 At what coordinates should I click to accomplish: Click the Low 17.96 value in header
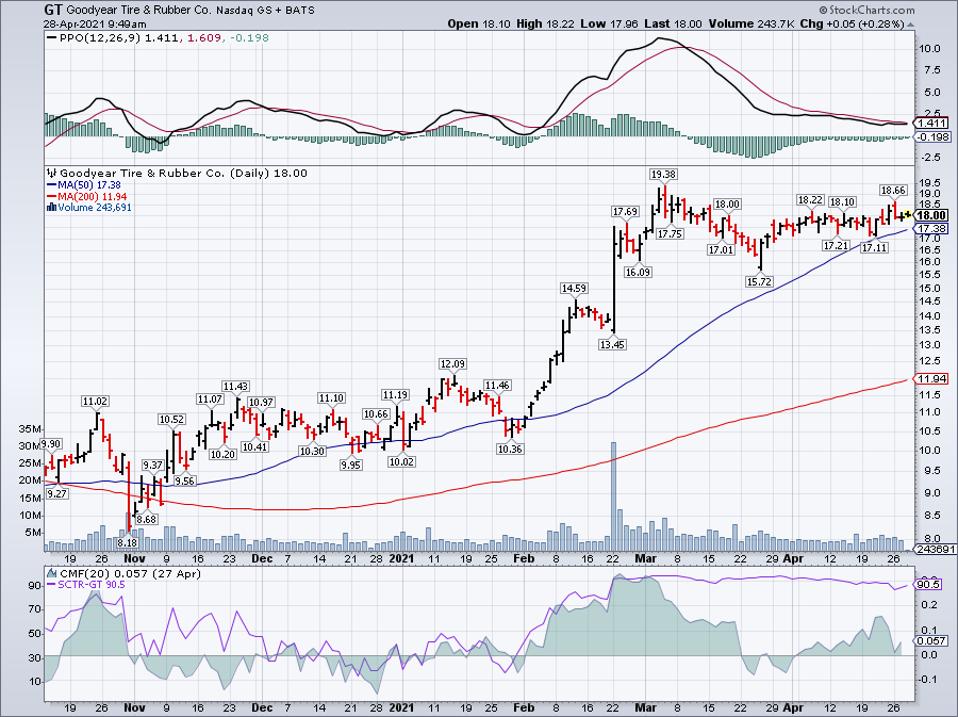click(x=607, y=24)
